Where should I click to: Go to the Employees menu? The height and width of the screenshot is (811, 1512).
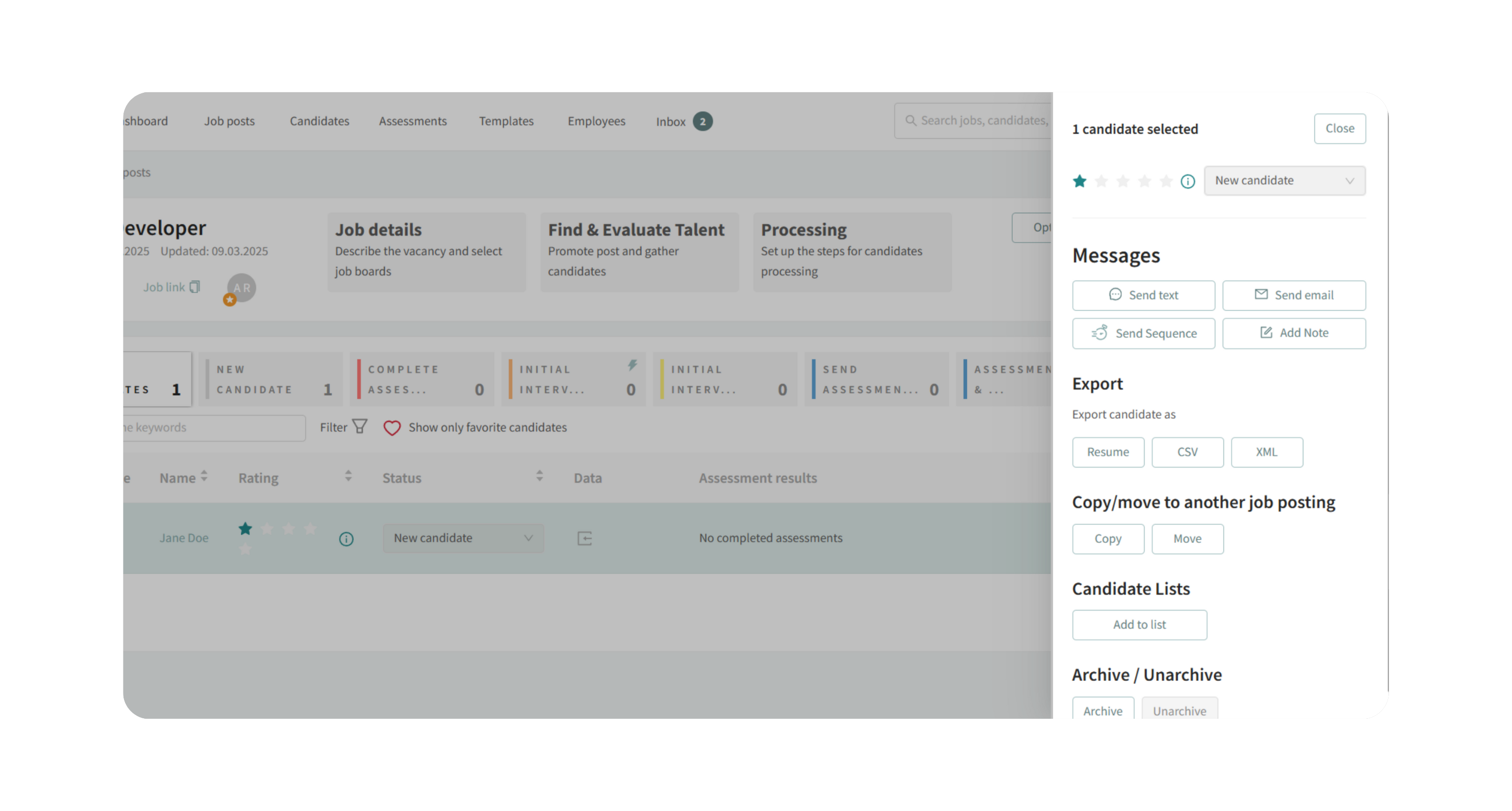coord(596,121)
